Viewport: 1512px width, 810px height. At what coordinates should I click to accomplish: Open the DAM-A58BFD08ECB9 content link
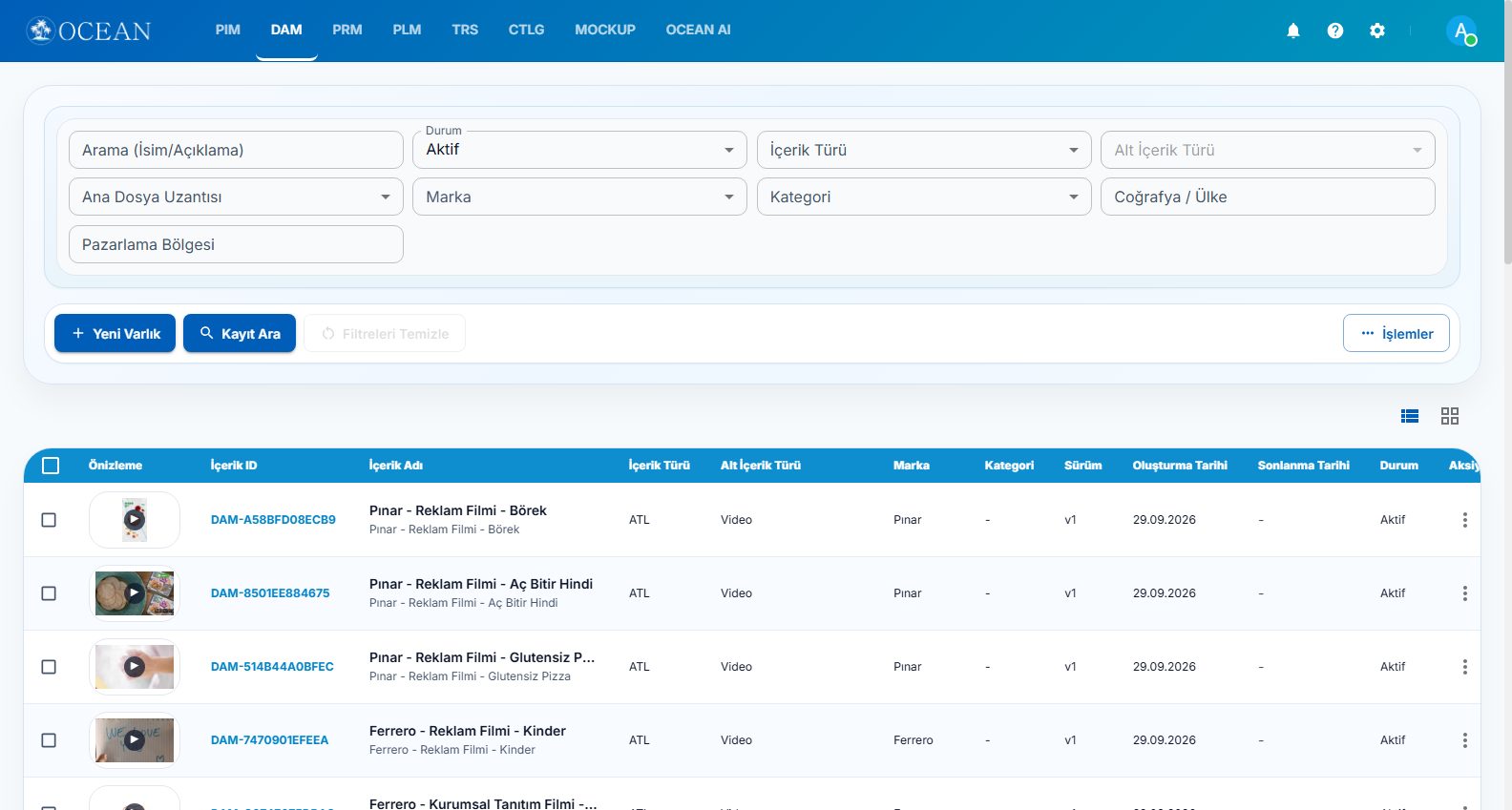[x=273, y=520]
